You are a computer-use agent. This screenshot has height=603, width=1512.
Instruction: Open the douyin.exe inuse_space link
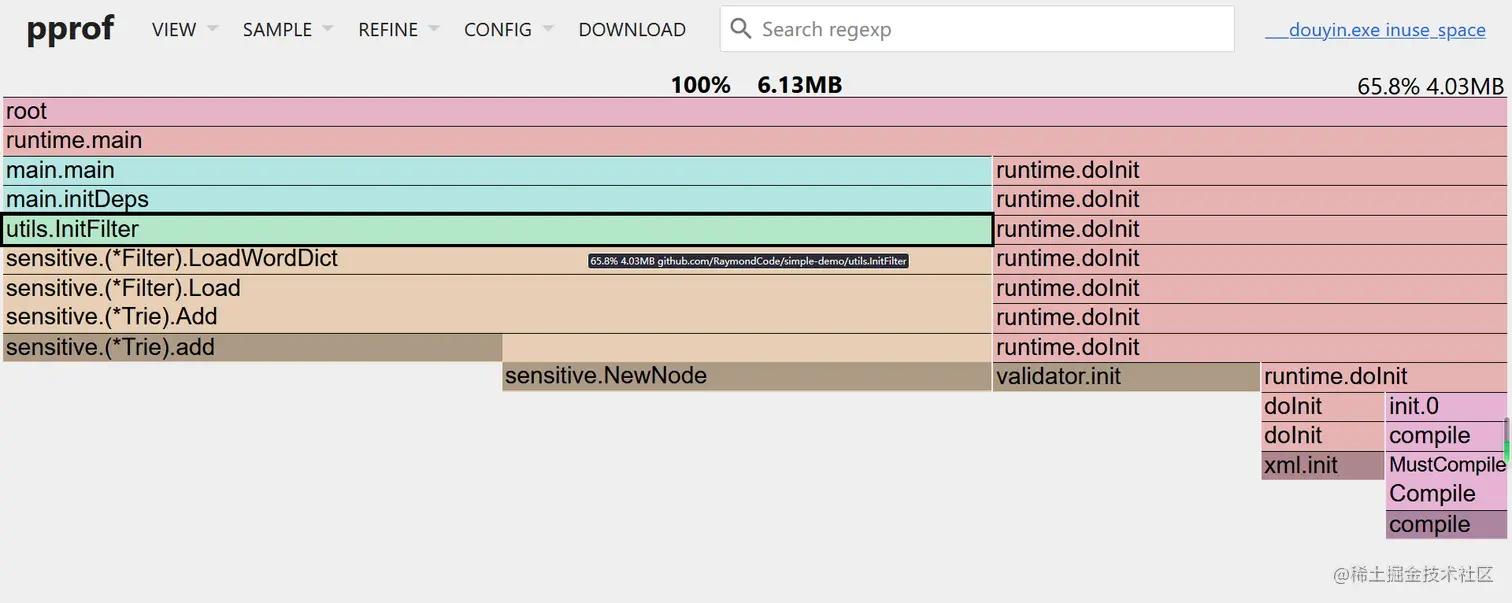pos(1375,30)
